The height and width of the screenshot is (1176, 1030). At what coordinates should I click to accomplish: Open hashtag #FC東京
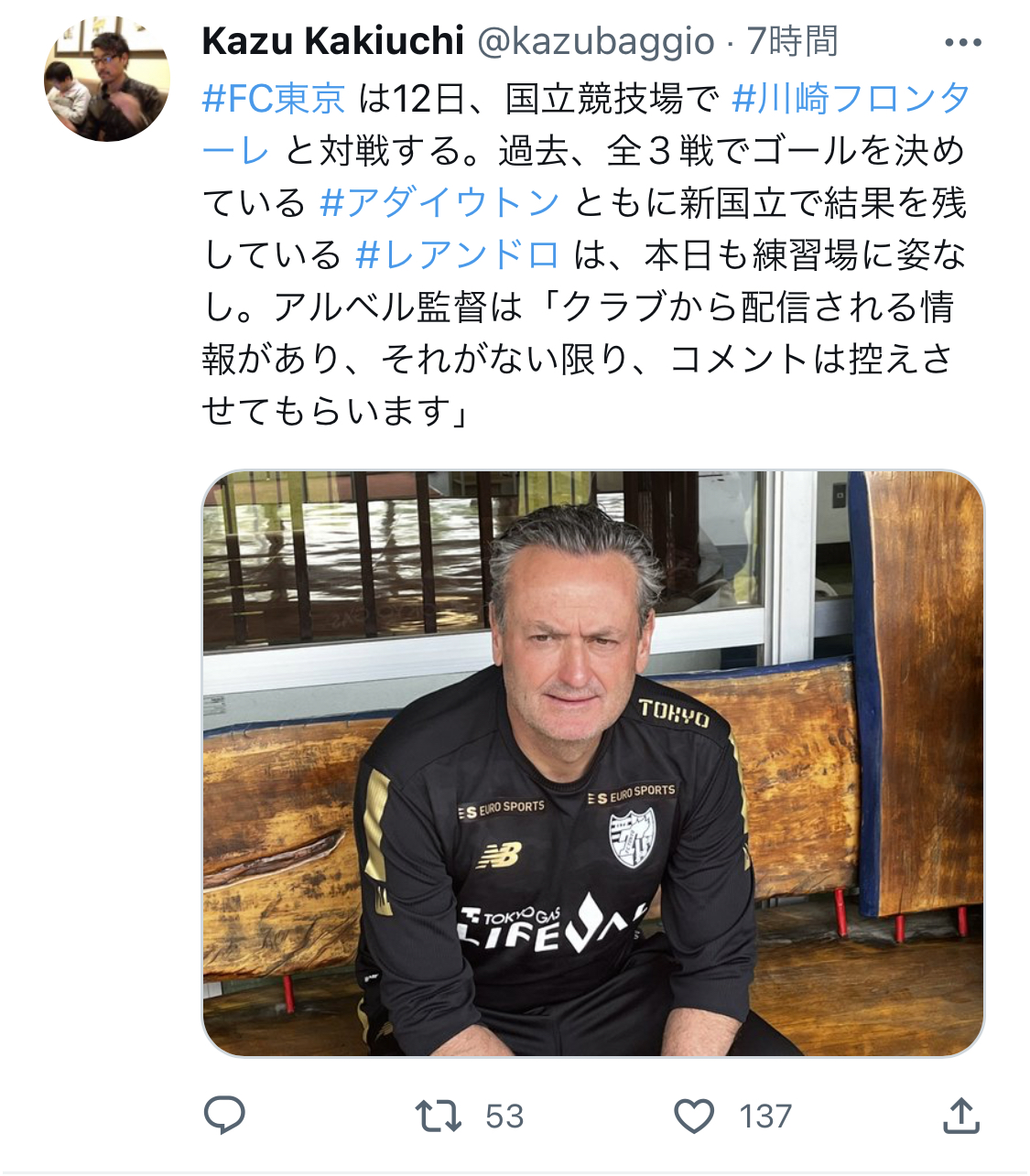[274, 98]
